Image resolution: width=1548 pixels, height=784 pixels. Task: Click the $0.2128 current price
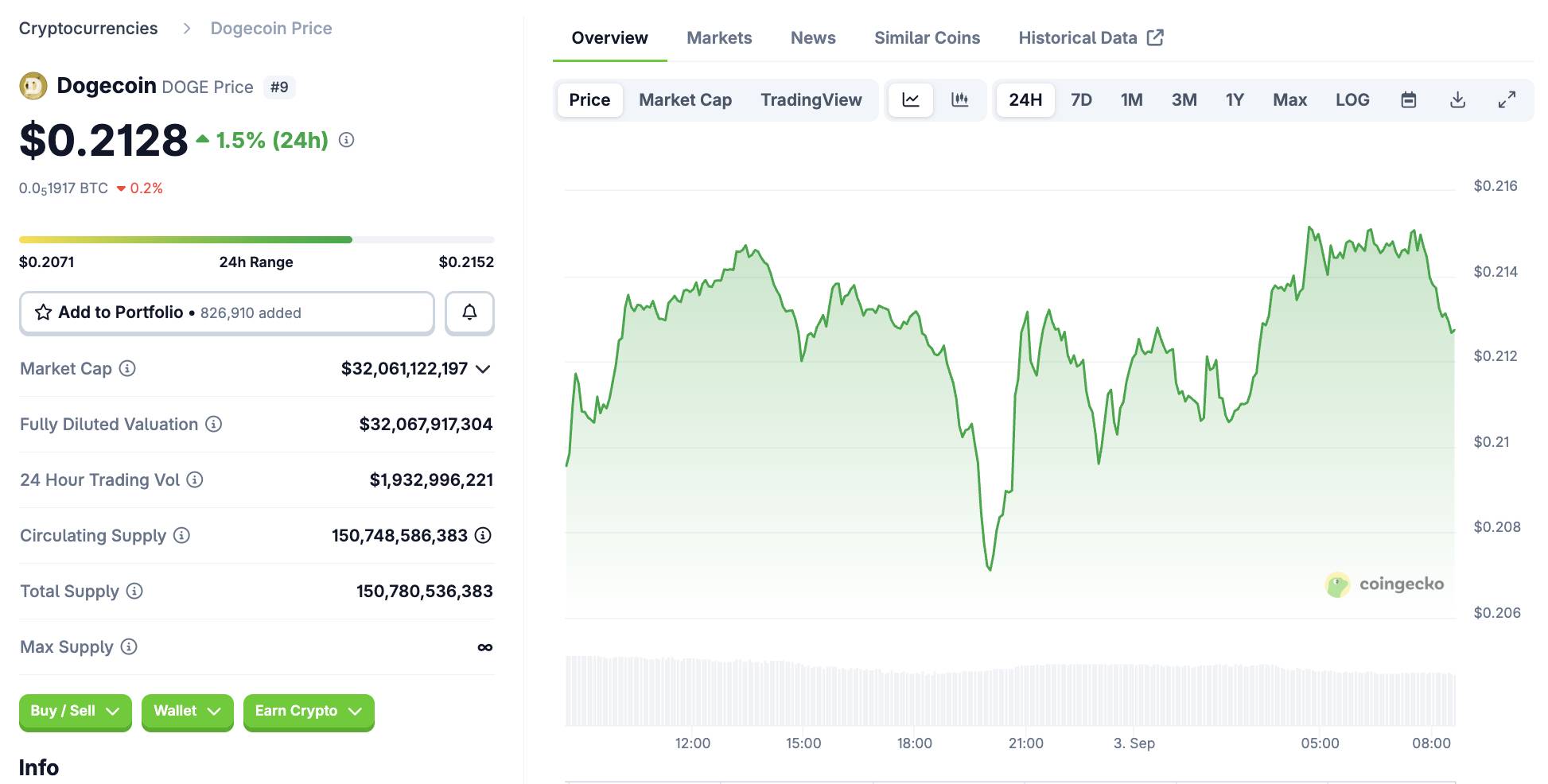[x=103, y=140]
